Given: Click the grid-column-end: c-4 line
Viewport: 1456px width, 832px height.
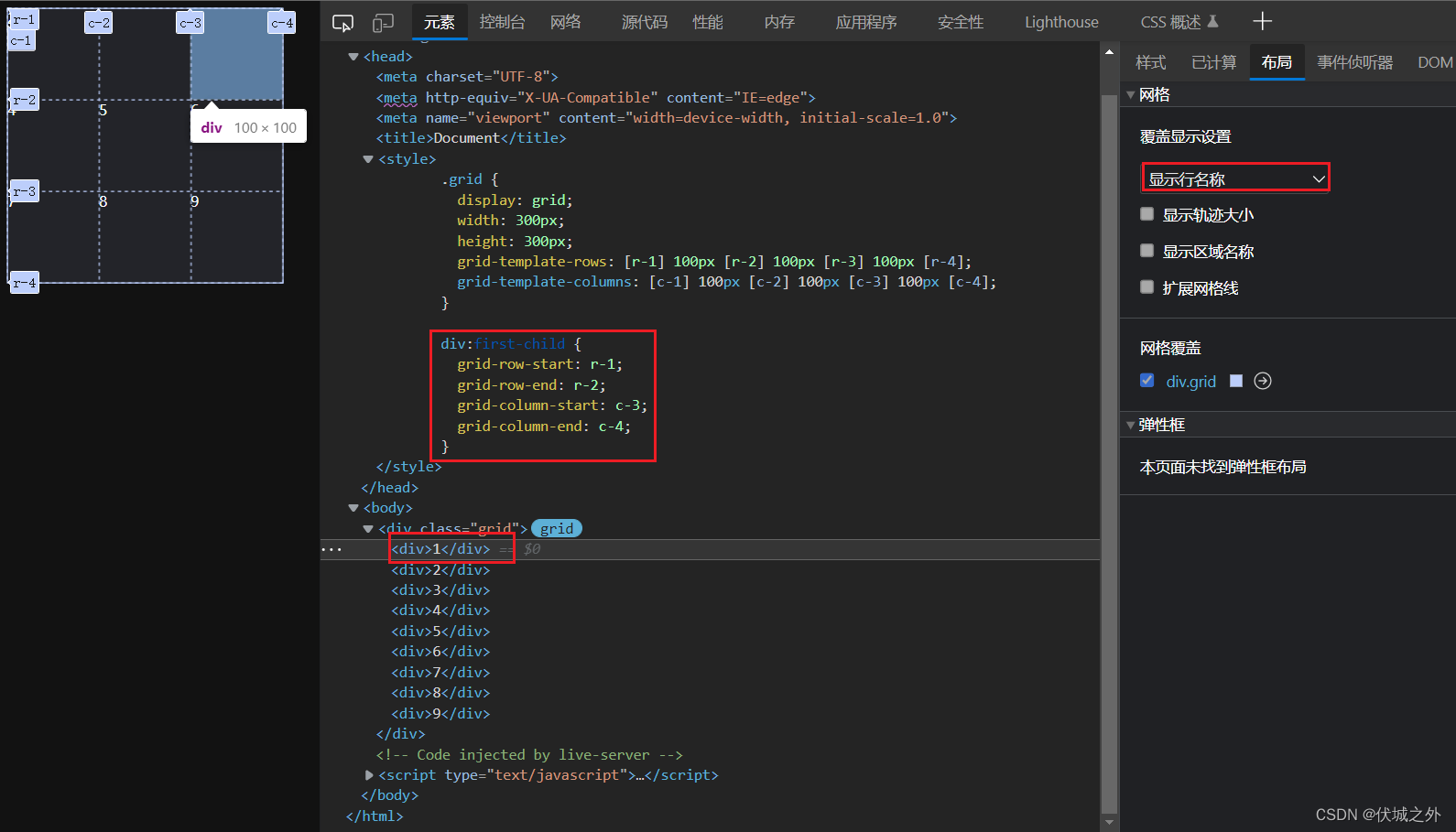Looking at the screenshot, I should click(544, 427).
